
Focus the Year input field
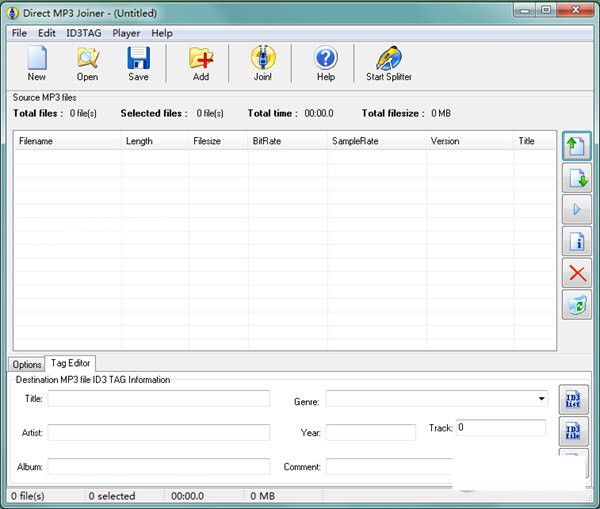[371, 432]
